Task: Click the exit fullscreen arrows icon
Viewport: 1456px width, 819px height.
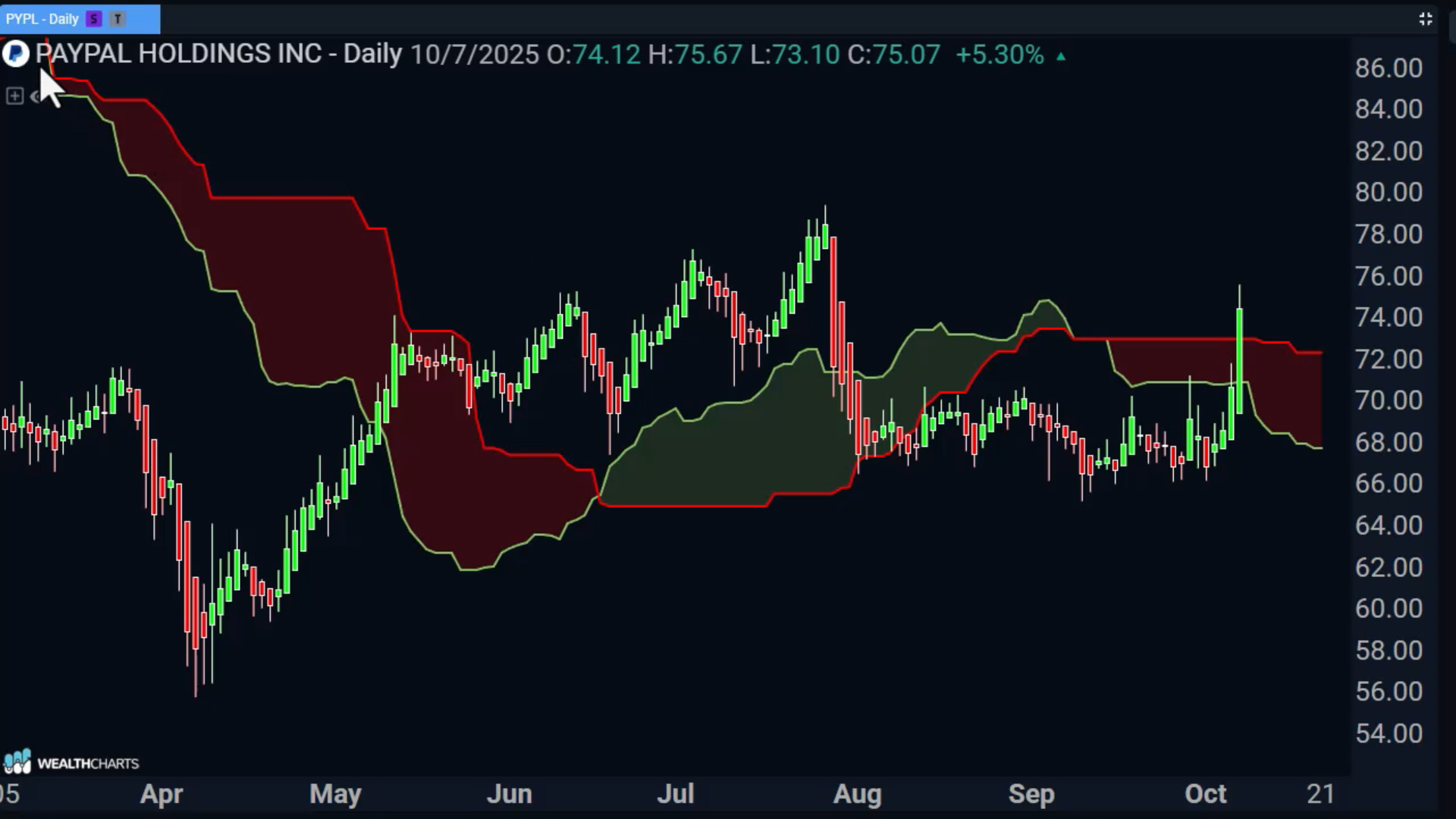Action: tap(1426, 19)
